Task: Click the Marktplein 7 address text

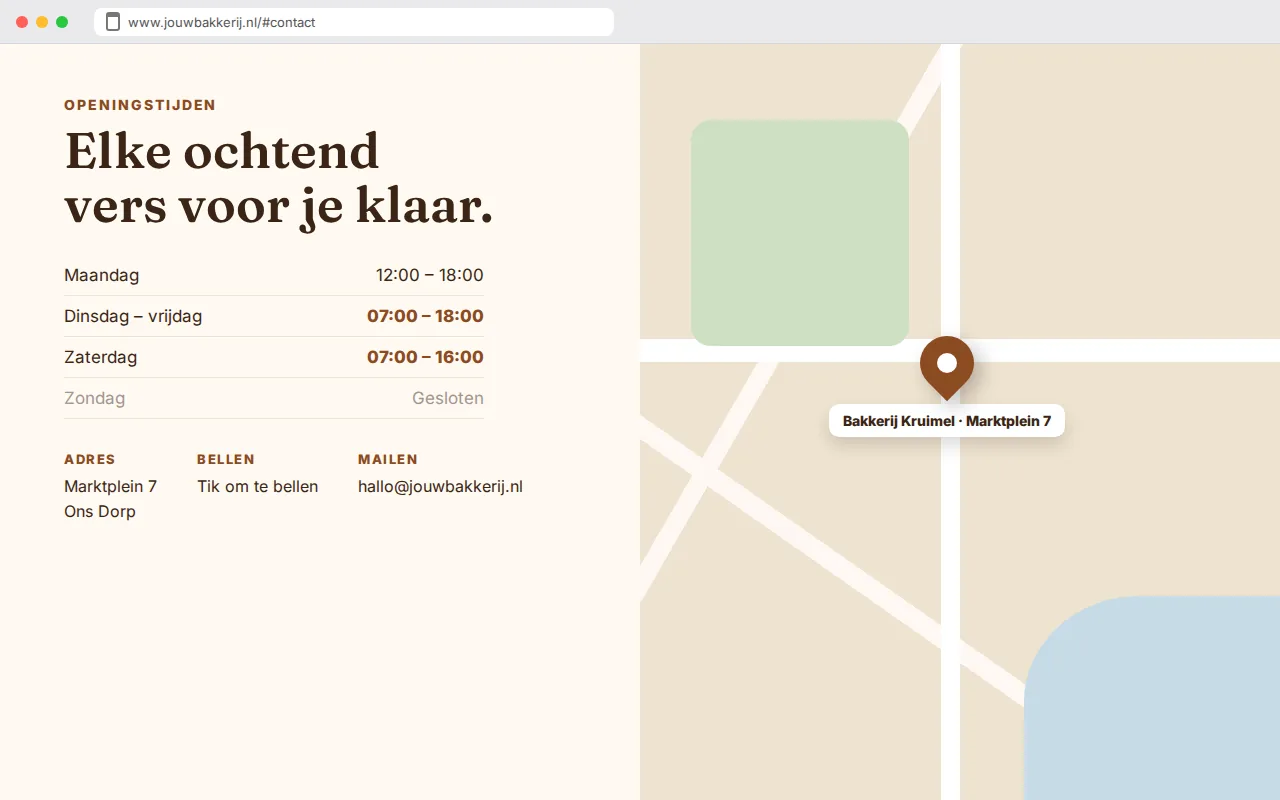Action: (x=110, y=487)
